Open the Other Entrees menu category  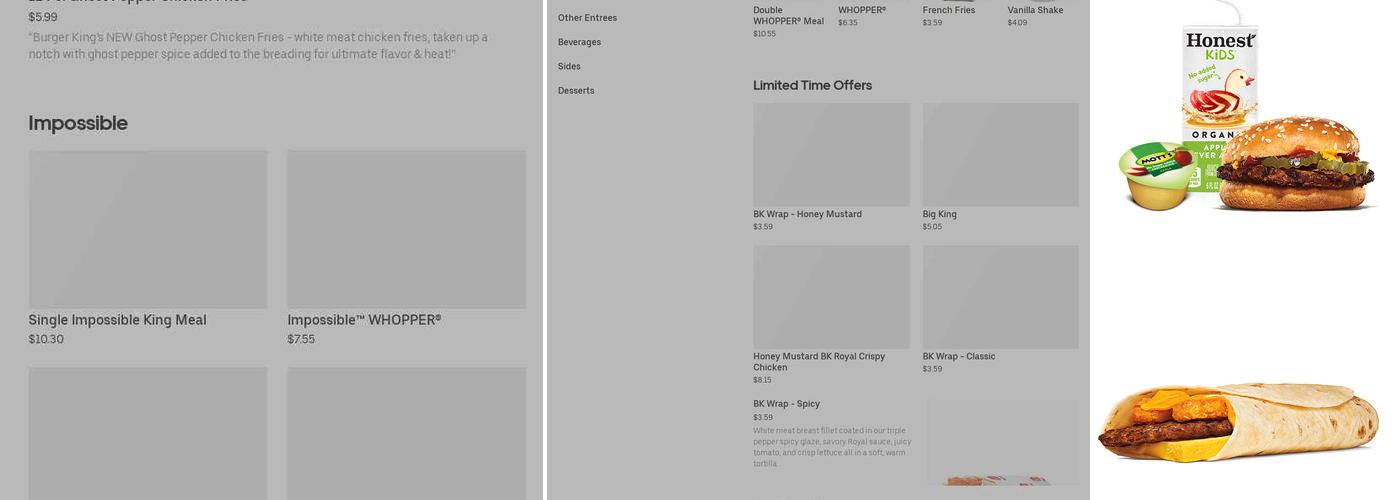587,18
